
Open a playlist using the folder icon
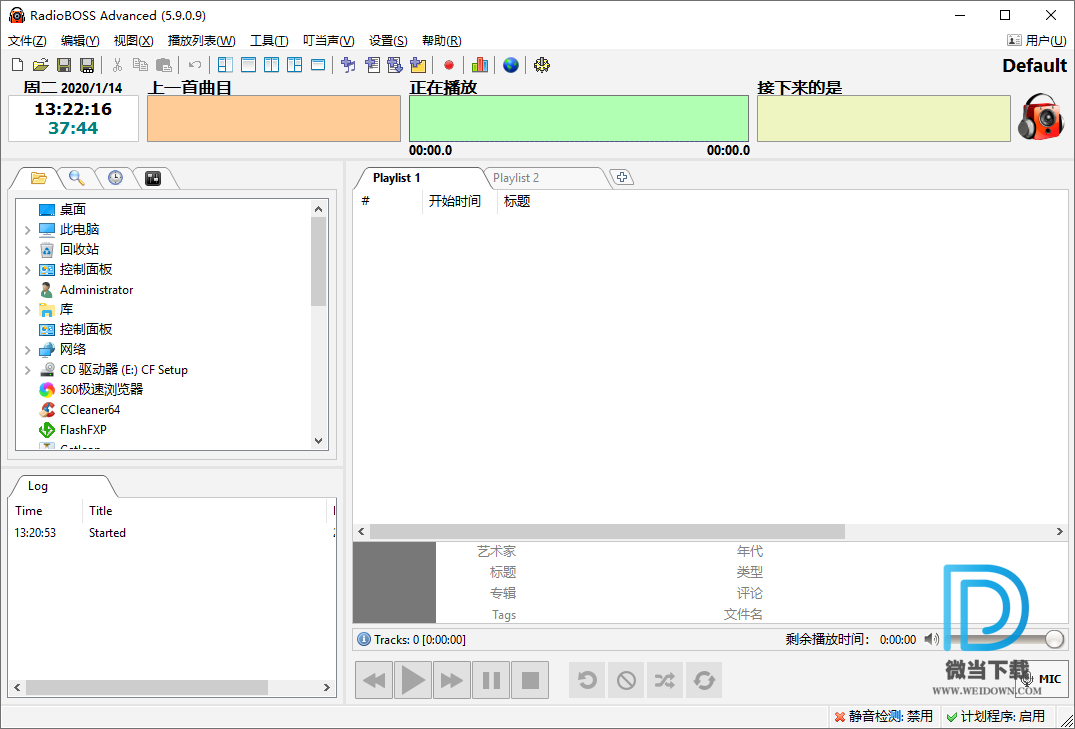pos(40,65)
